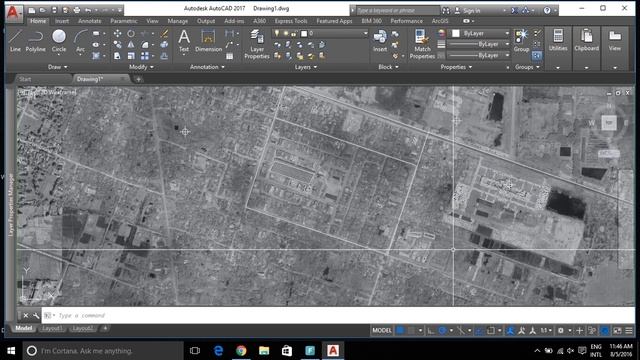
Task: Toggle object snap in status bar
Action: point(491,330)
